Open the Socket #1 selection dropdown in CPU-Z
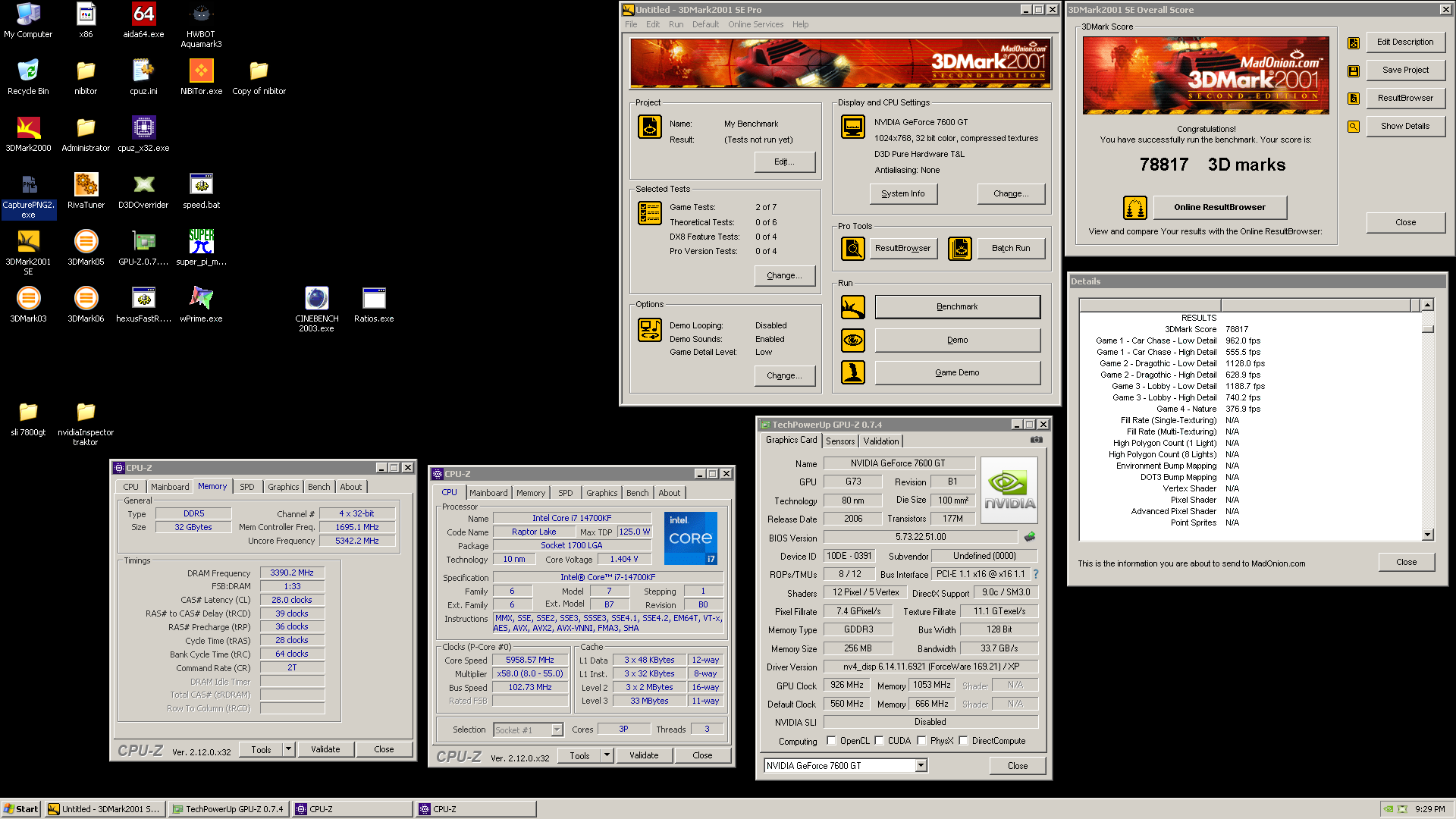This screenshot has width=1456, height=819. 557,730
